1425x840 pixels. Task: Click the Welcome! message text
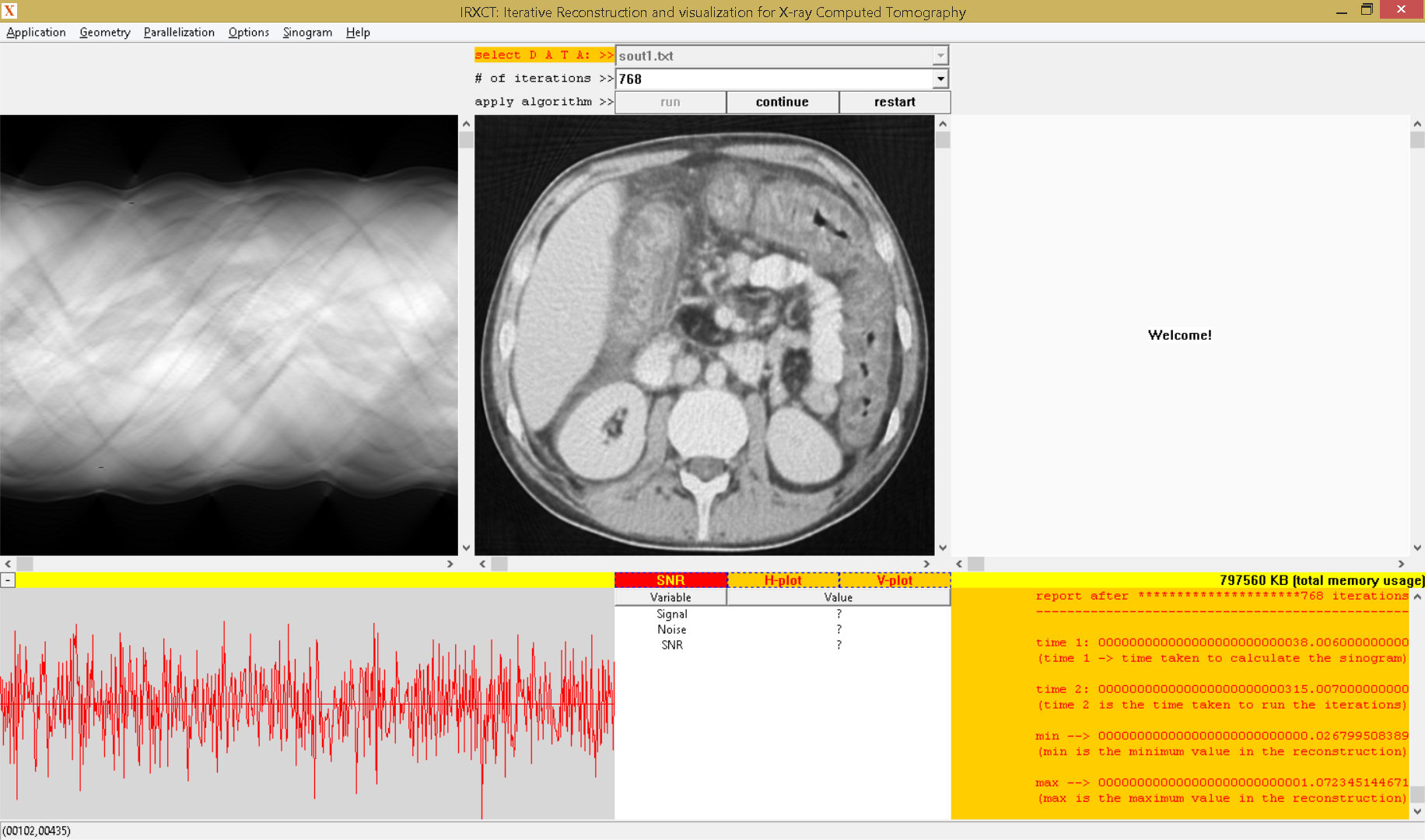click(x=1179, y=335)
